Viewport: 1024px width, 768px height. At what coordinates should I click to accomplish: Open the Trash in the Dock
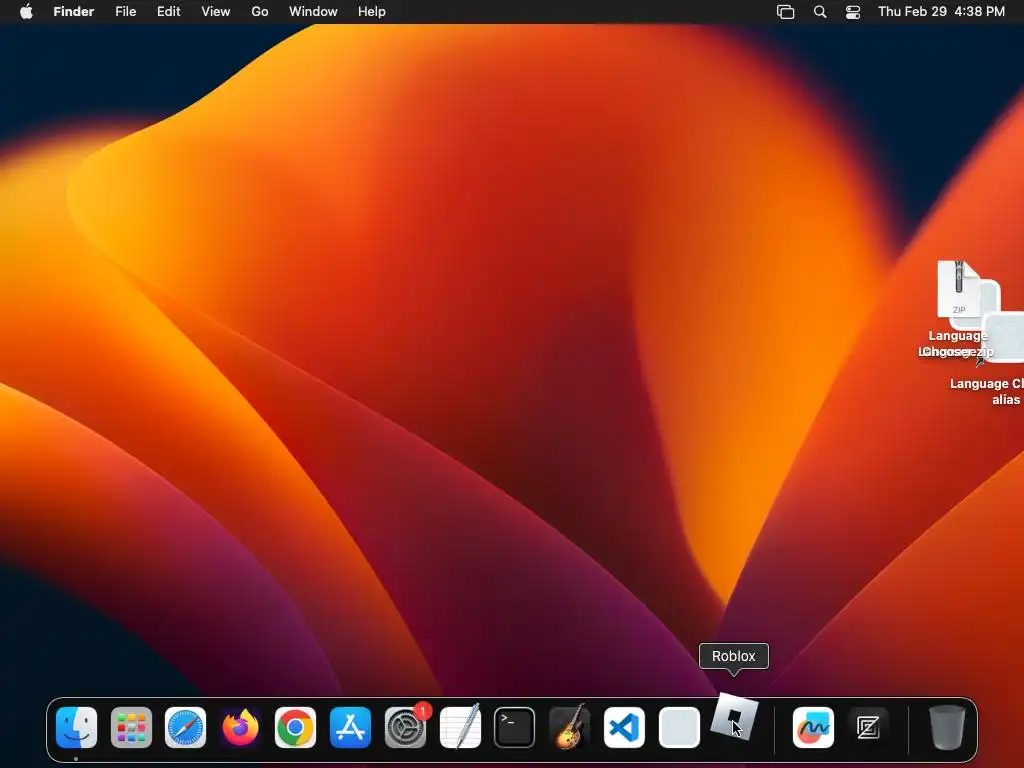pyautogui.click(x=947, y=727)
